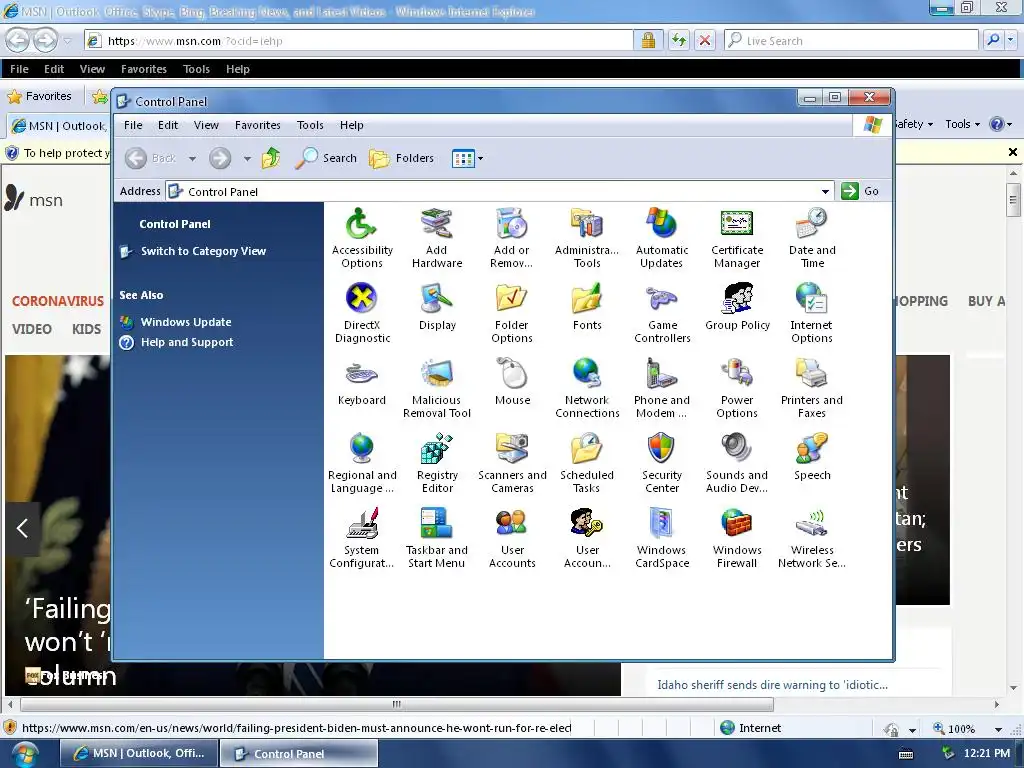1024x768 pixels.
Task: Open Administrative Tools icon
Action: click(x=586, y=238)
